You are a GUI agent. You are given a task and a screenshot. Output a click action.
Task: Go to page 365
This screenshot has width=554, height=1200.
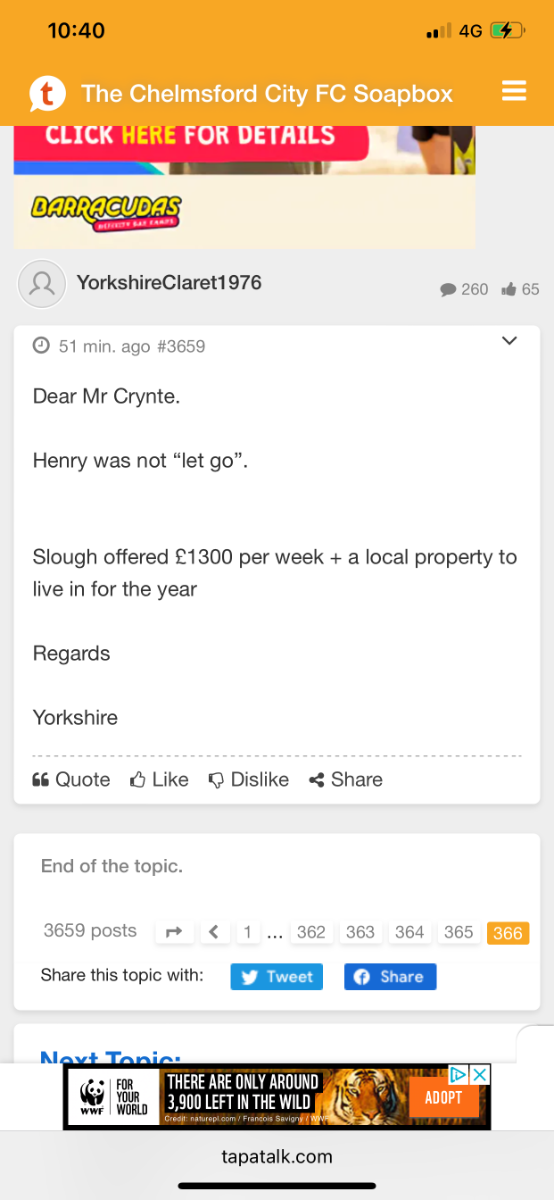[458, 932]
